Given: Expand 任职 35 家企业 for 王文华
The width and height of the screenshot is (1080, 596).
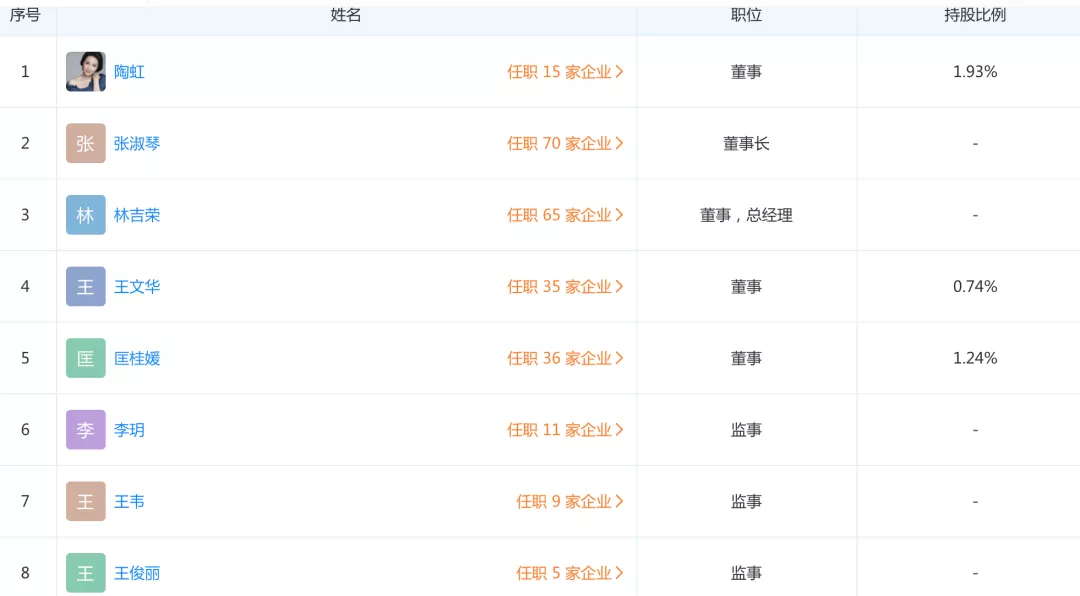Looking at the screenshot, I should [565, 287].
